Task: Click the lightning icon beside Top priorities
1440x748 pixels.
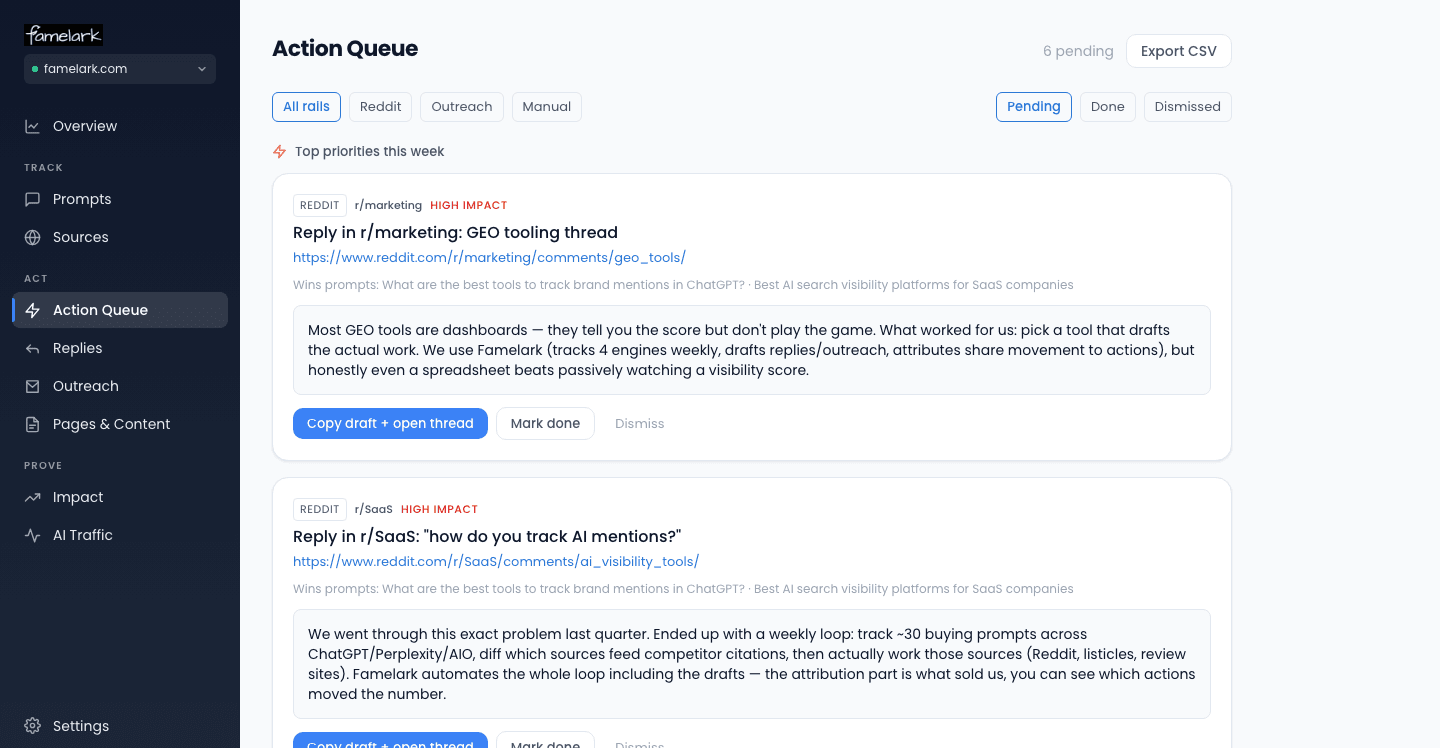Action: coord(280,152)
